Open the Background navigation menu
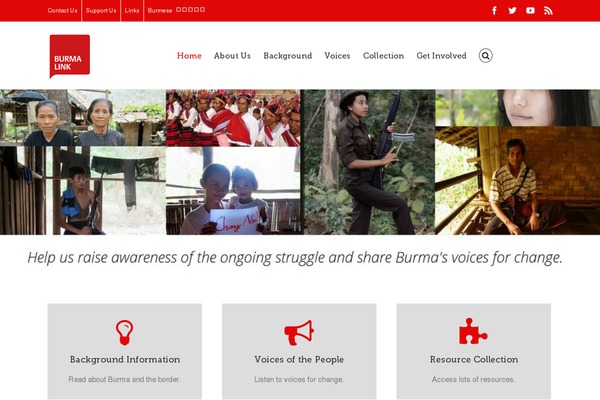The width and height of the screenshot is (600, 400). [288, 56]
